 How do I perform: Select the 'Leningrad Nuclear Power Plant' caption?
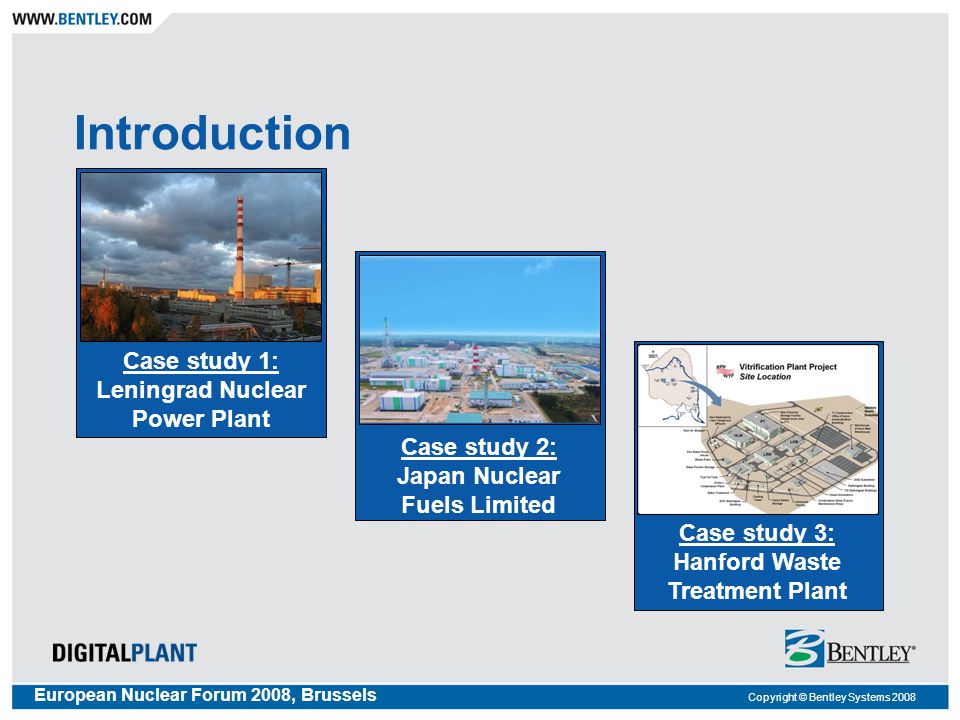pyautogui.click(x=201, y=404)
